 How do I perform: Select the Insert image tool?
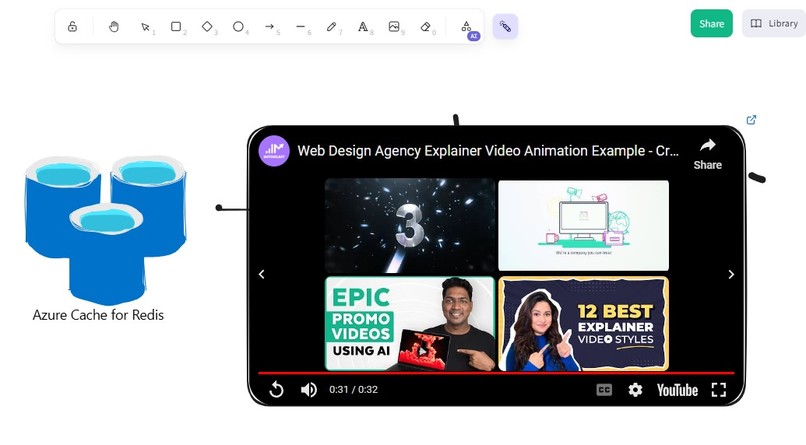(394, 26)
